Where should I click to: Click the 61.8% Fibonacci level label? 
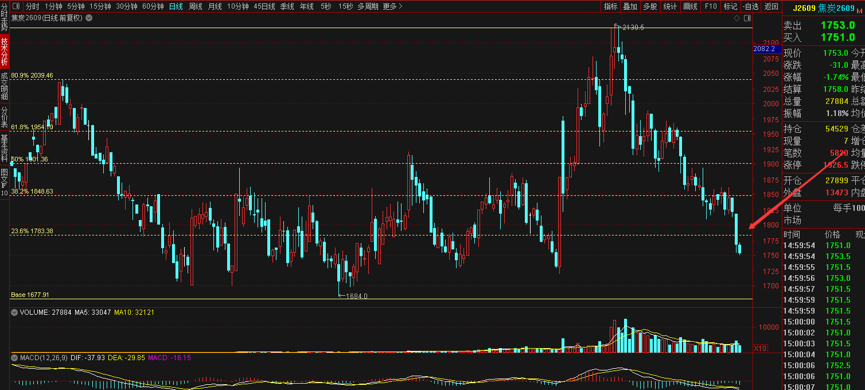pos(32,127)
